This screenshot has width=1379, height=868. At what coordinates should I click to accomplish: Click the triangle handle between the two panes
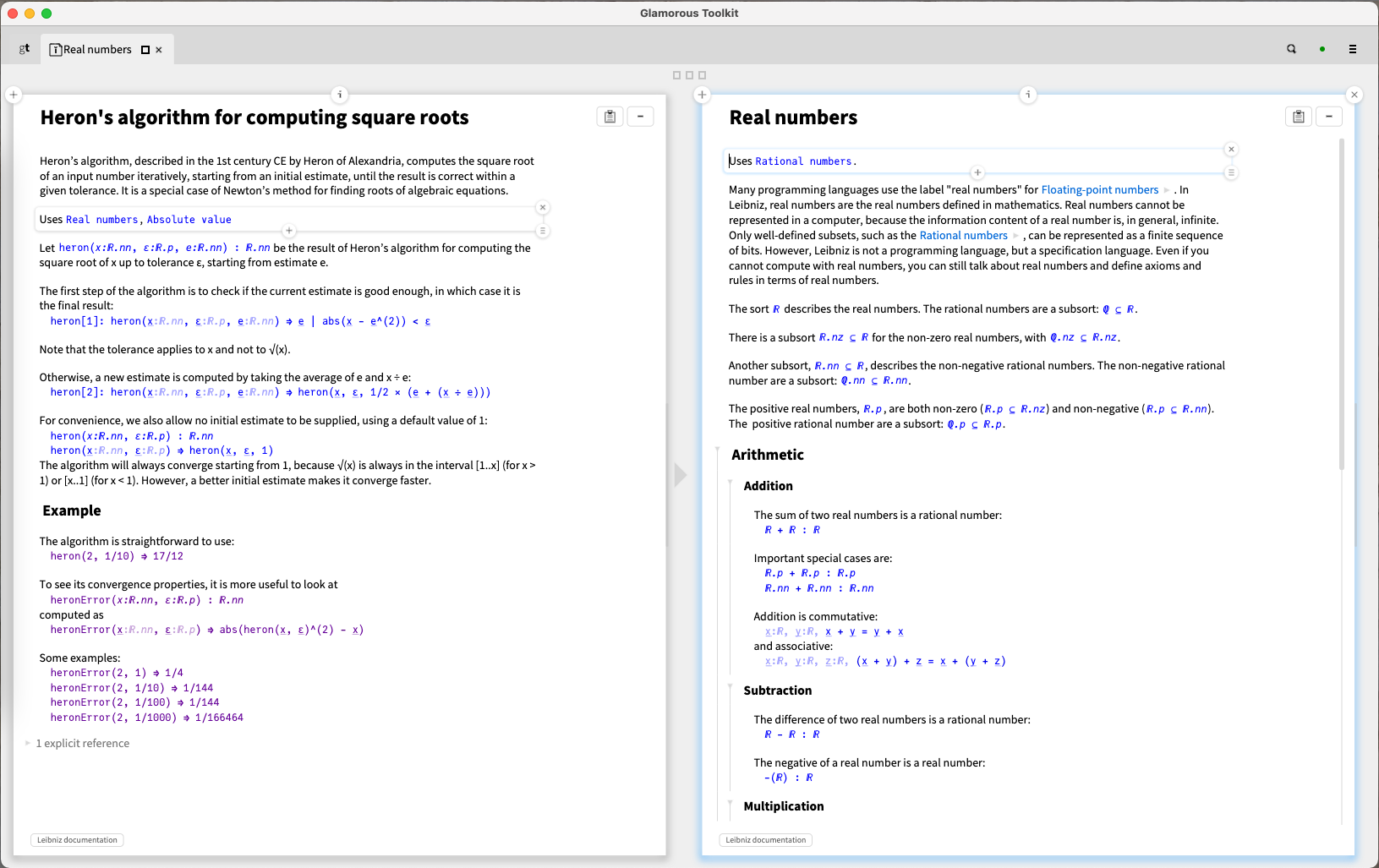(681, 475)
